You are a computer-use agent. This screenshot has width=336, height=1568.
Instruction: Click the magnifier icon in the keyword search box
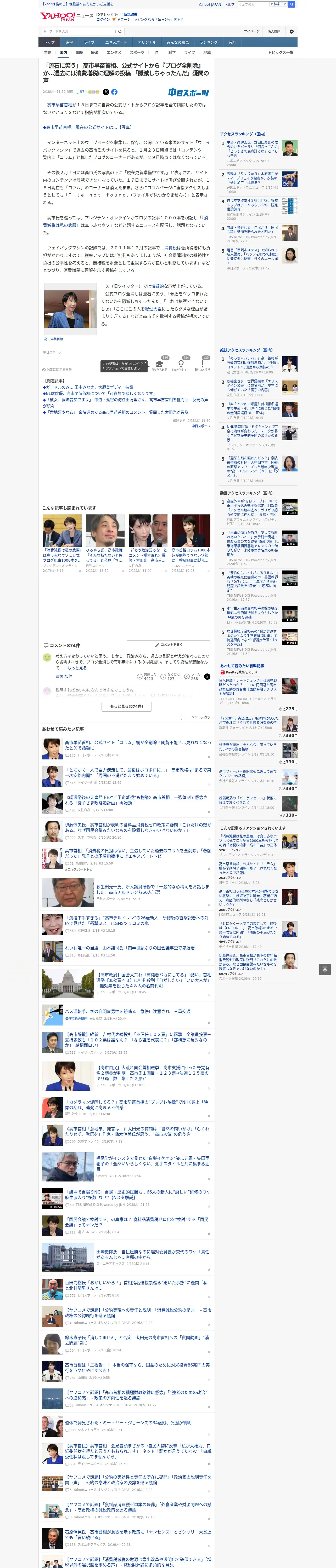pos(120,32)
